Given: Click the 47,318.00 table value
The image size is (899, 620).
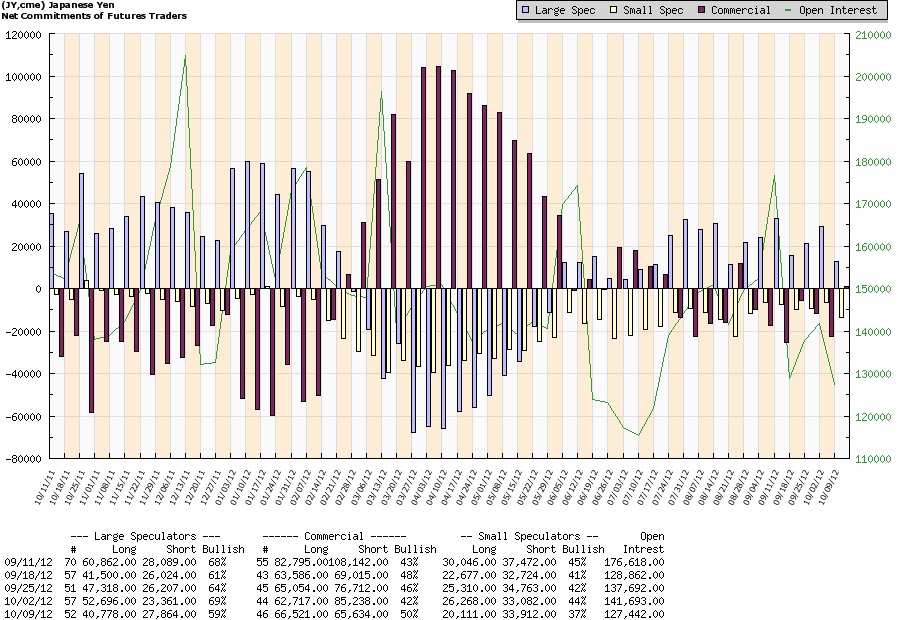Looking at the screenshot, I should (x=109, y=588).
